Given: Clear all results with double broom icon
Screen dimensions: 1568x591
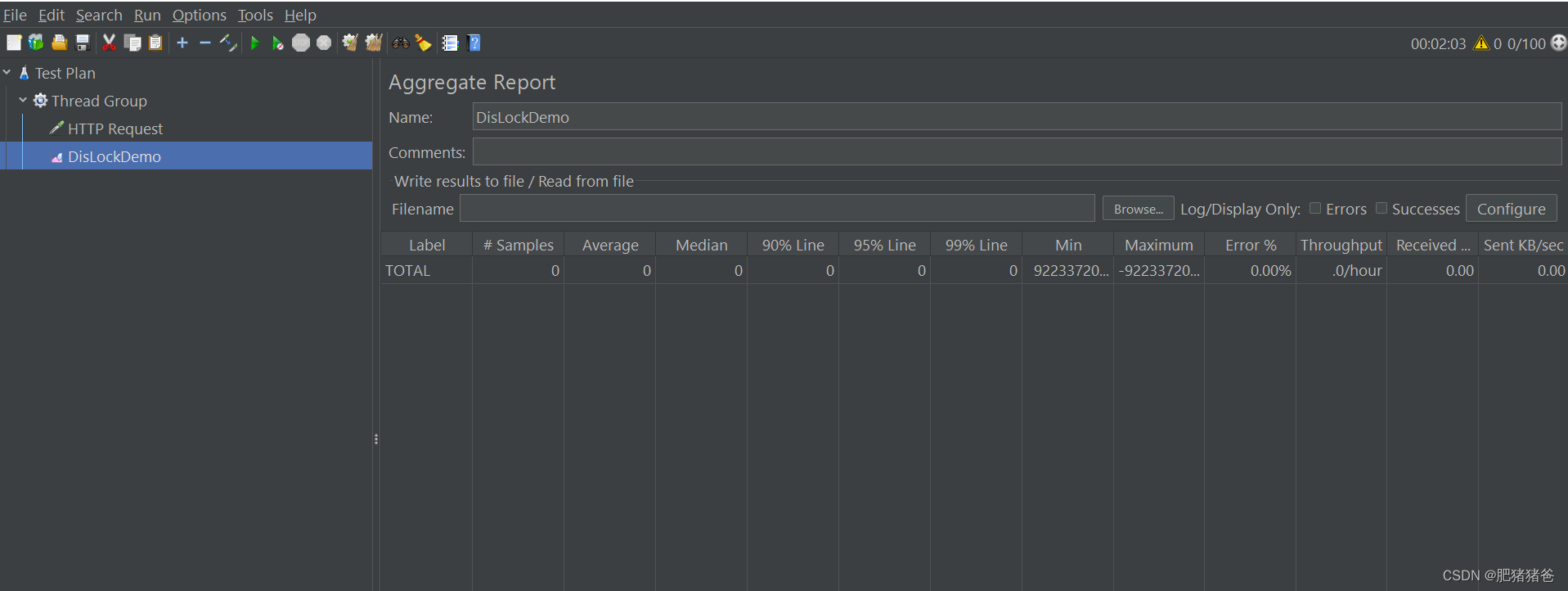Looking at the screenshot, I should (x=374, y=43).
